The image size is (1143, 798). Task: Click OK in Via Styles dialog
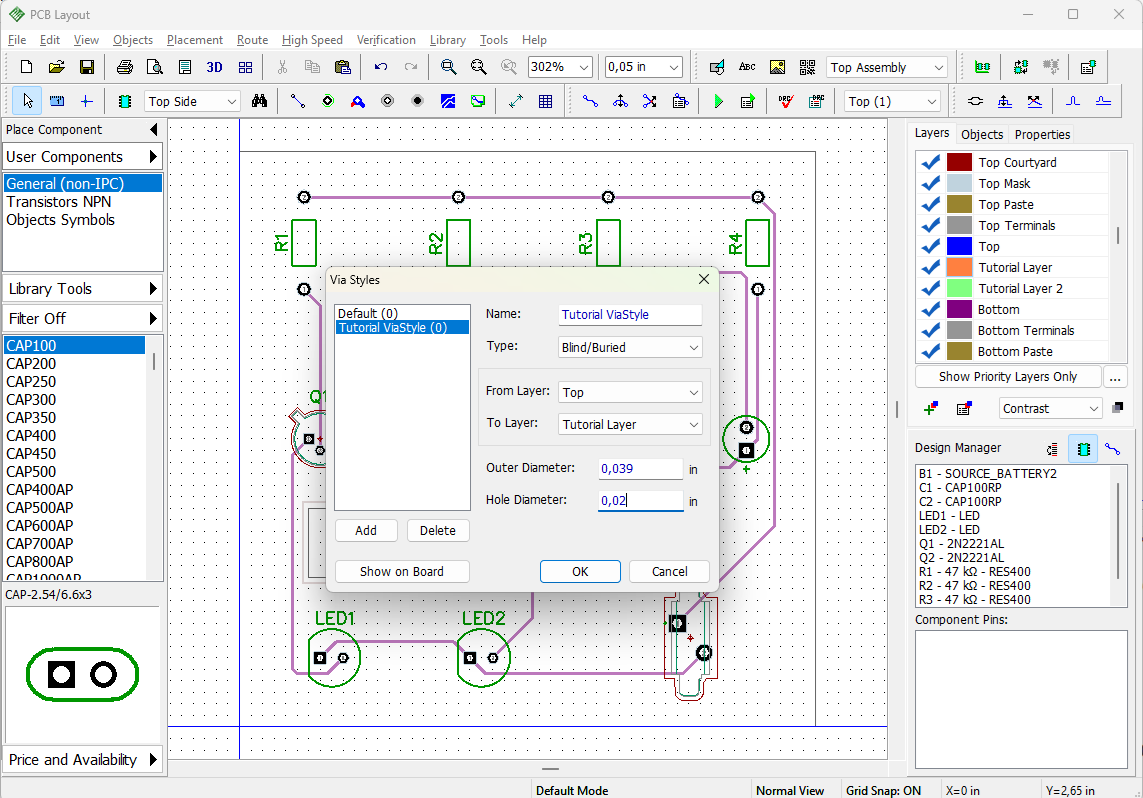tap(580, 571)
